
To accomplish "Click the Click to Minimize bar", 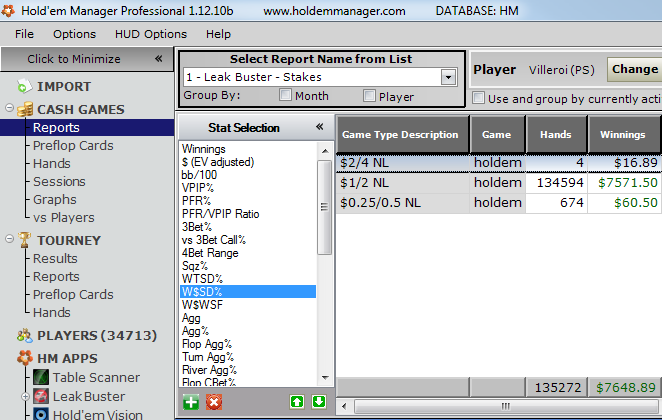I will [87, 59].
